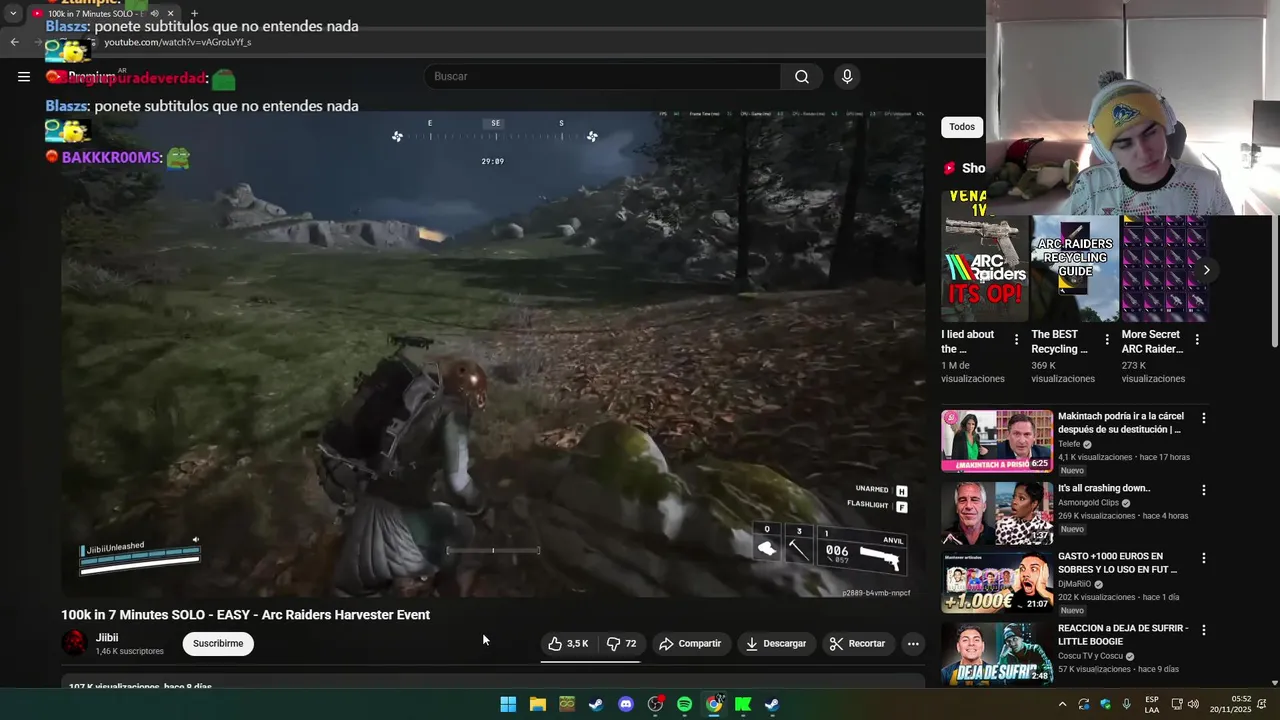Open the first Steam taskbar icon

point(596,704)
